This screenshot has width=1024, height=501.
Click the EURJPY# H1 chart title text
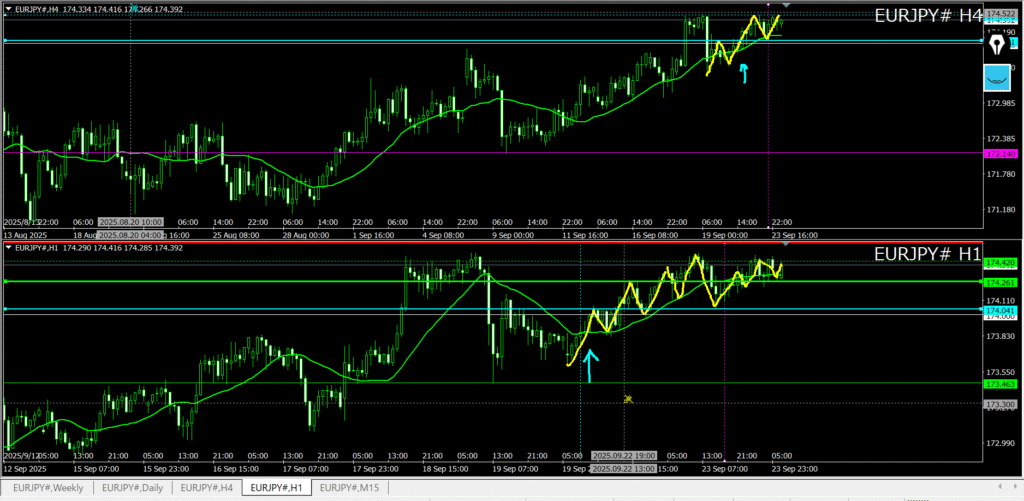click(x=926, y=255)
